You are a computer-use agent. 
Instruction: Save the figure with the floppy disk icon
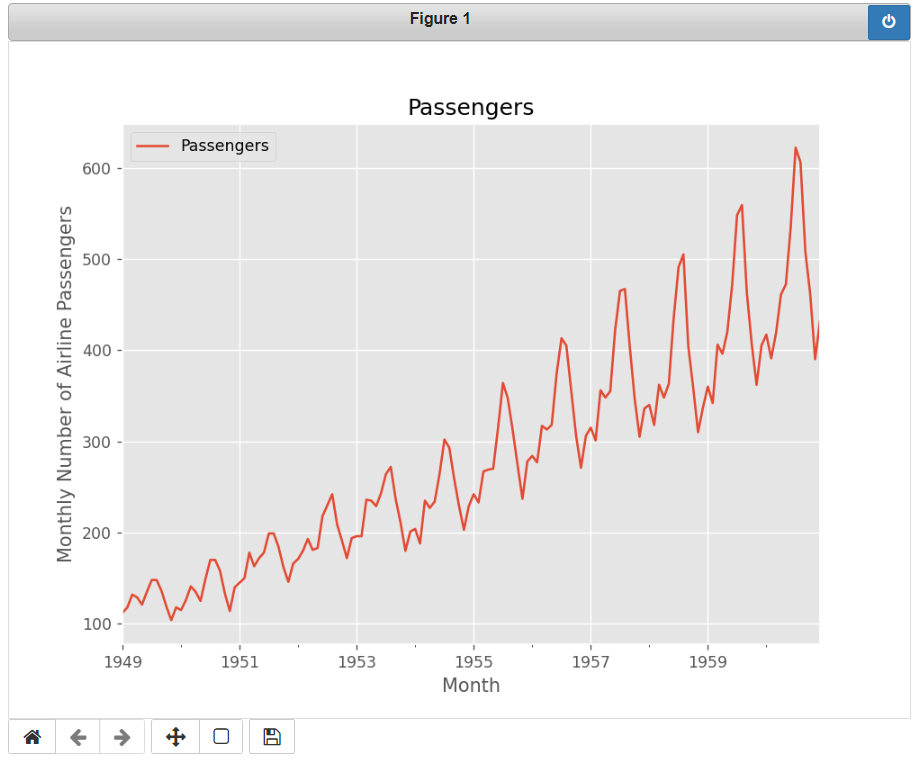click(x=271, y=737)
